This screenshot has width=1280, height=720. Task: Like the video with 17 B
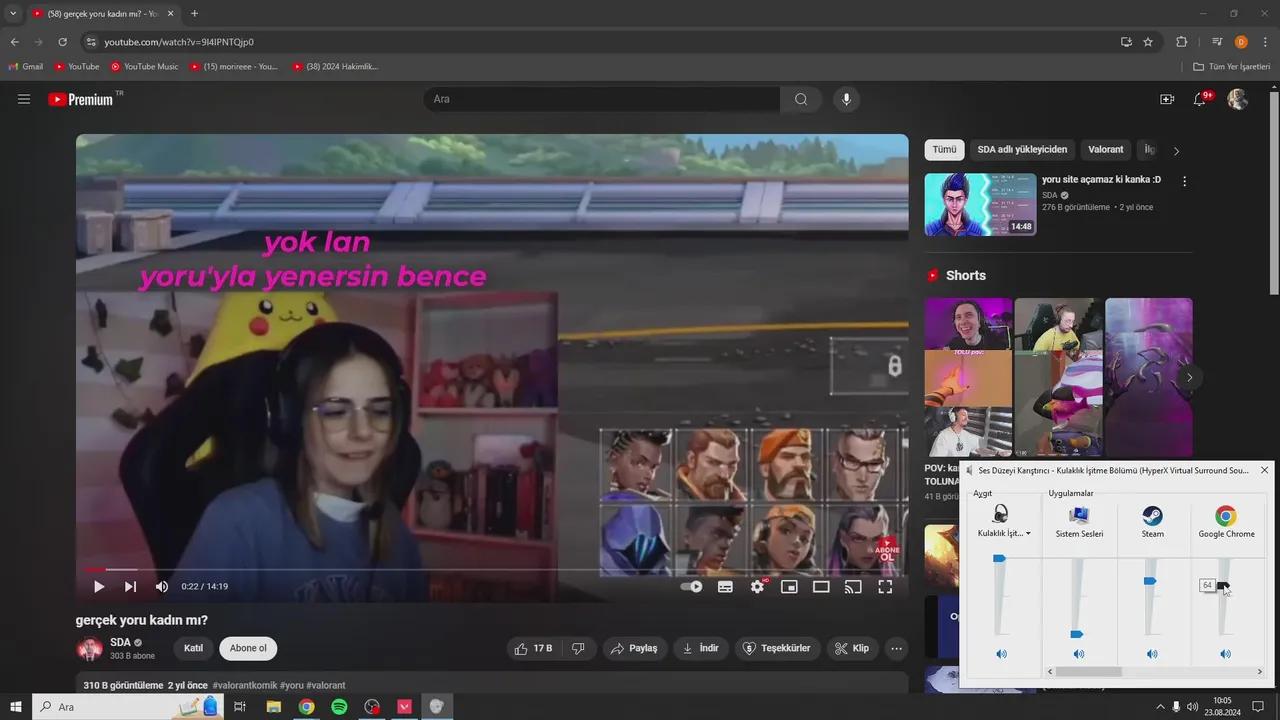coord(534,648)
